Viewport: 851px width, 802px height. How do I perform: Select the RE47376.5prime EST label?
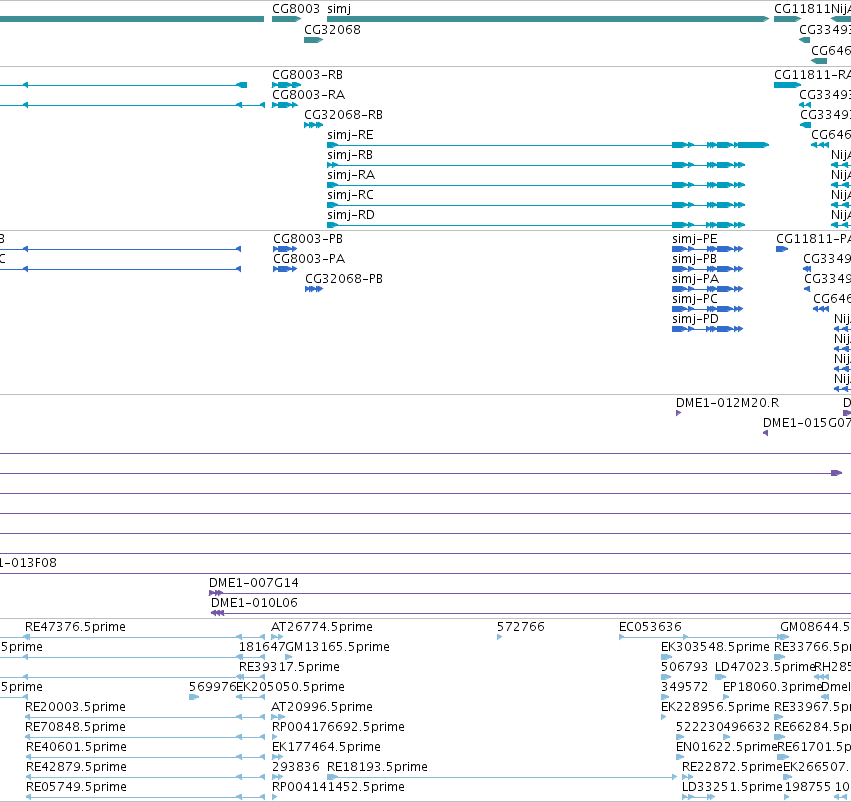(x=75, y=627)
